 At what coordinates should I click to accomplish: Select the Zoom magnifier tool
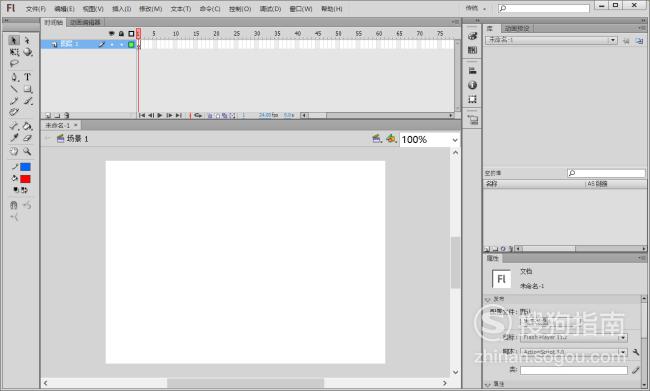click(27, 151)
